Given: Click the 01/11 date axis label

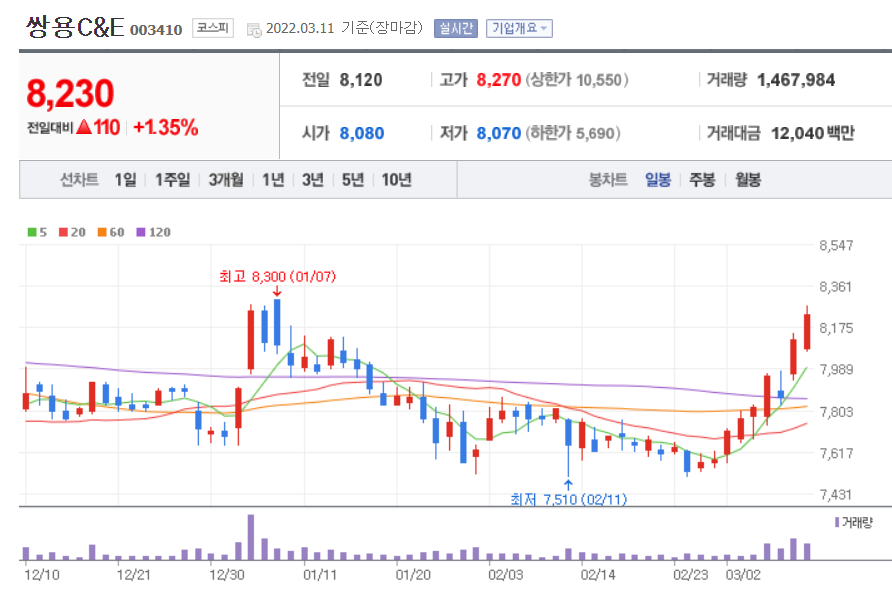Looking at the screenshot, I should pos(320,575).
